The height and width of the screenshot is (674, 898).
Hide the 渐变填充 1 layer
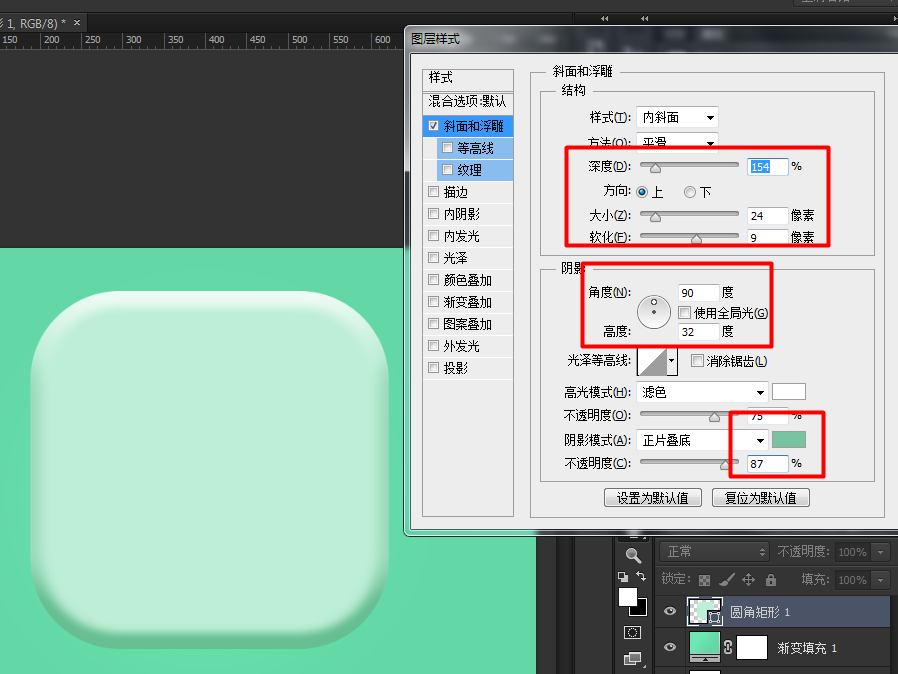click(669, 648)
